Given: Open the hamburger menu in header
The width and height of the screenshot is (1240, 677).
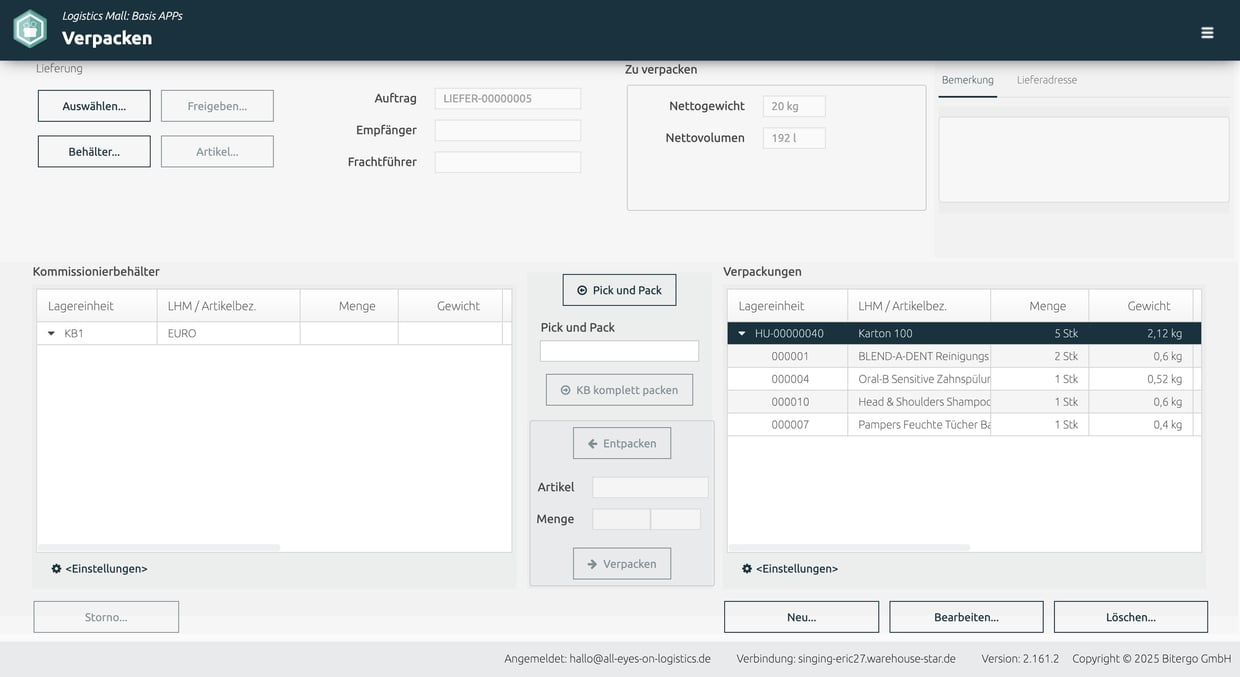Looking at the screenshot, I should (1207, 32).
